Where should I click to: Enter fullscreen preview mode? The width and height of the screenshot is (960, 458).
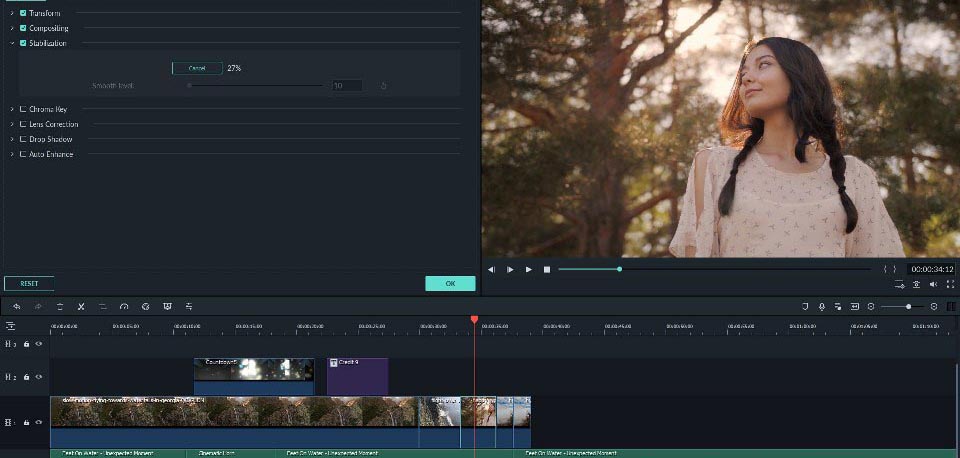tap(950, 284)
